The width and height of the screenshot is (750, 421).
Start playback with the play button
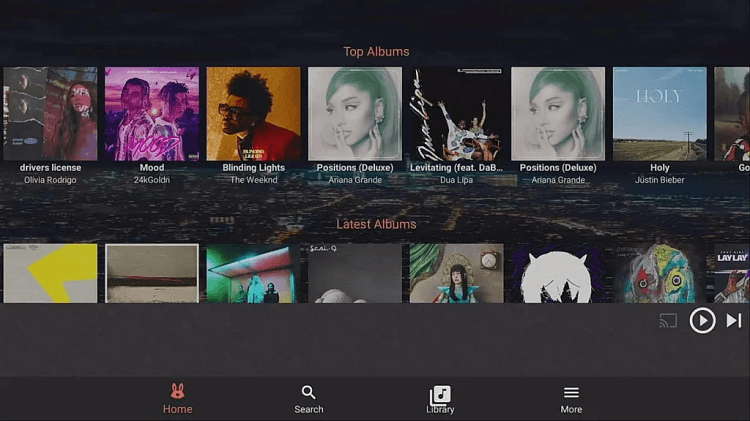(702, 321)
